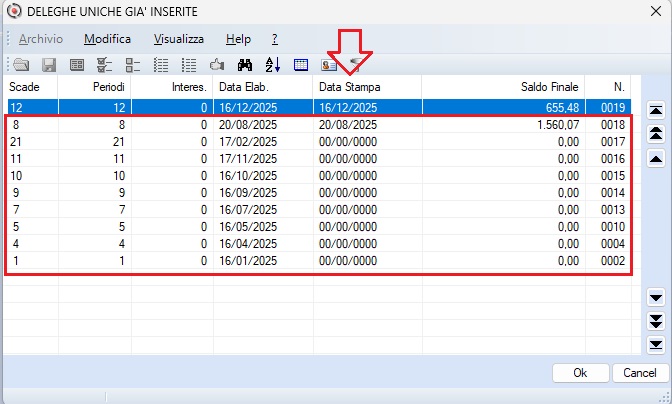Jump to last record with bottom arrow button
The height and width of the screenshot is (404, 672).
[x=656, y=344]
